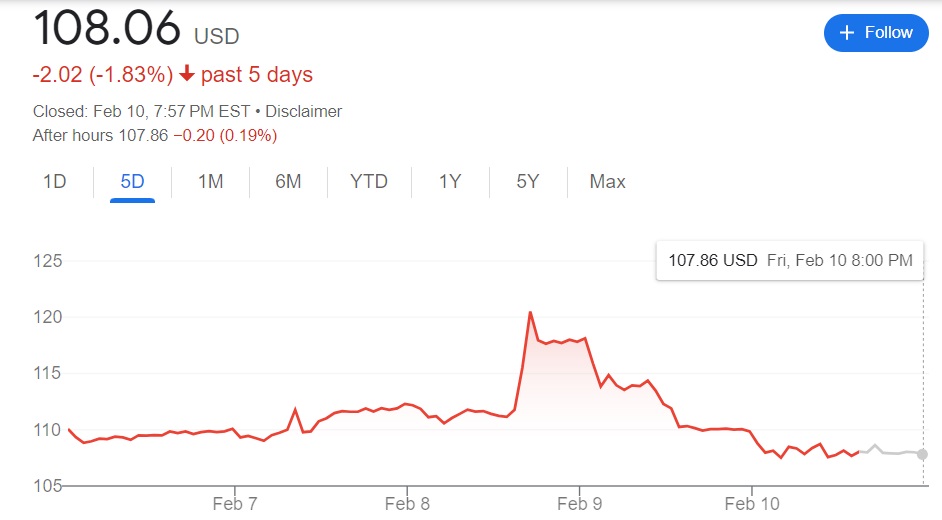Click the plus icon on the Follow button
Viewport: 942px width, 520px height.
pyautogui.click(x=847, y=33)
